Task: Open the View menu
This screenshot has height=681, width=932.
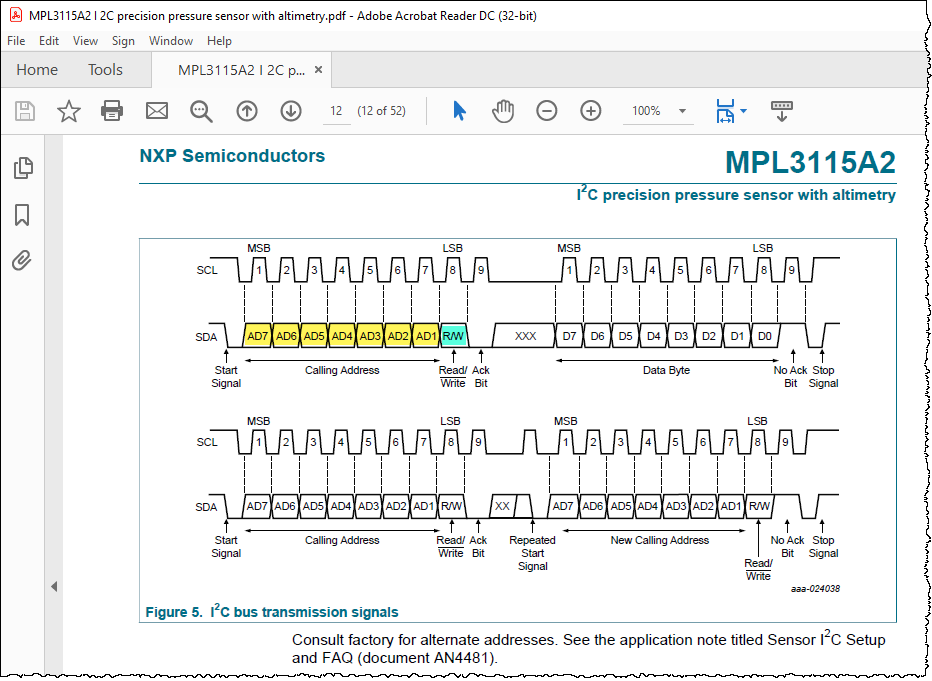Action: (86, 41)
